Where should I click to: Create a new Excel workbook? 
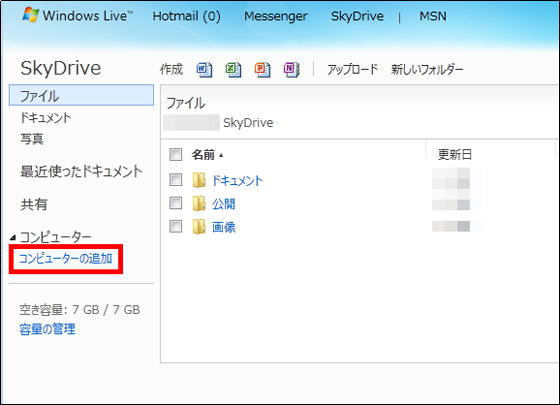[x=233, y=70]
